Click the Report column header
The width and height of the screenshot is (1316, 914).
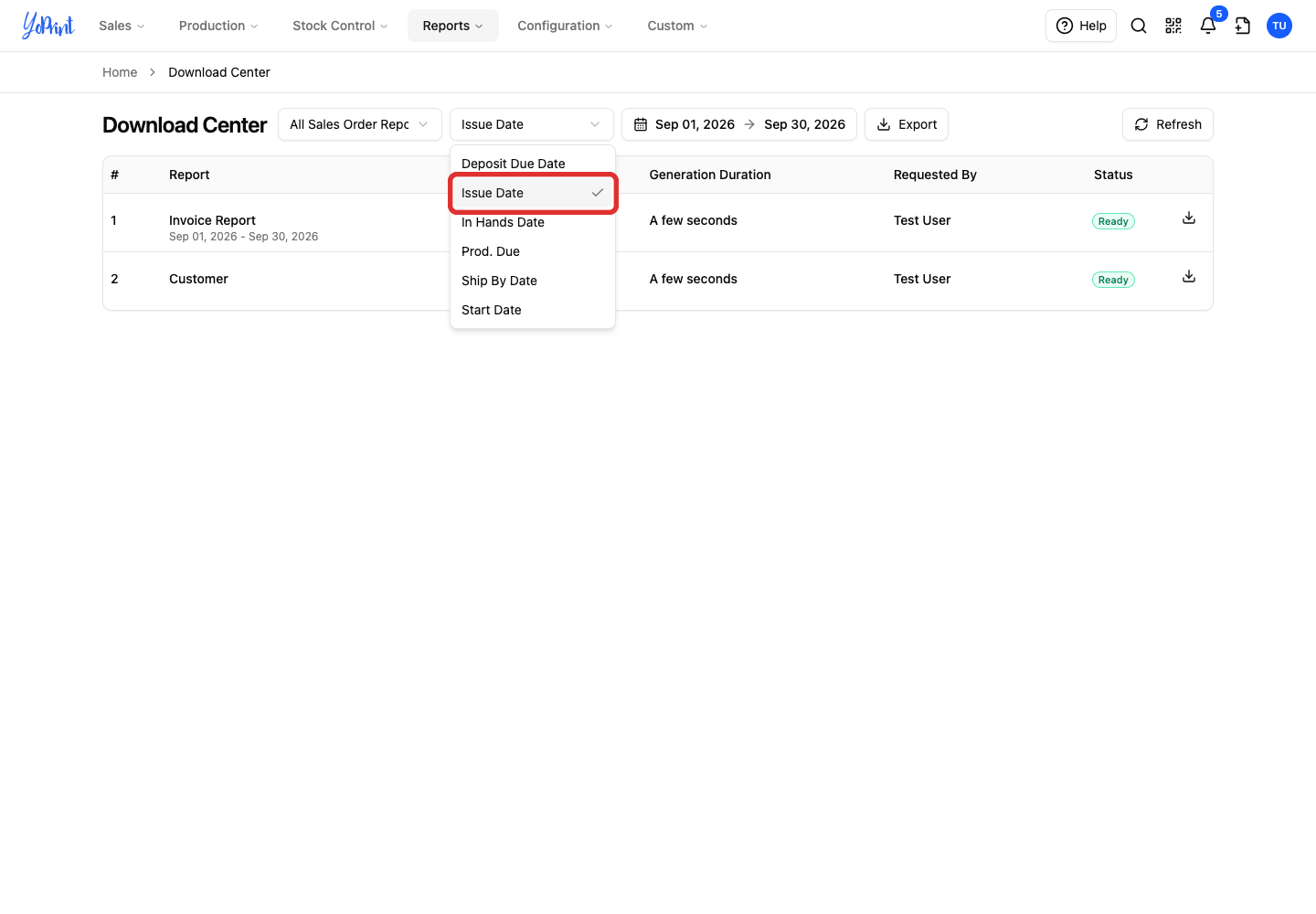[x=189, y=175]
